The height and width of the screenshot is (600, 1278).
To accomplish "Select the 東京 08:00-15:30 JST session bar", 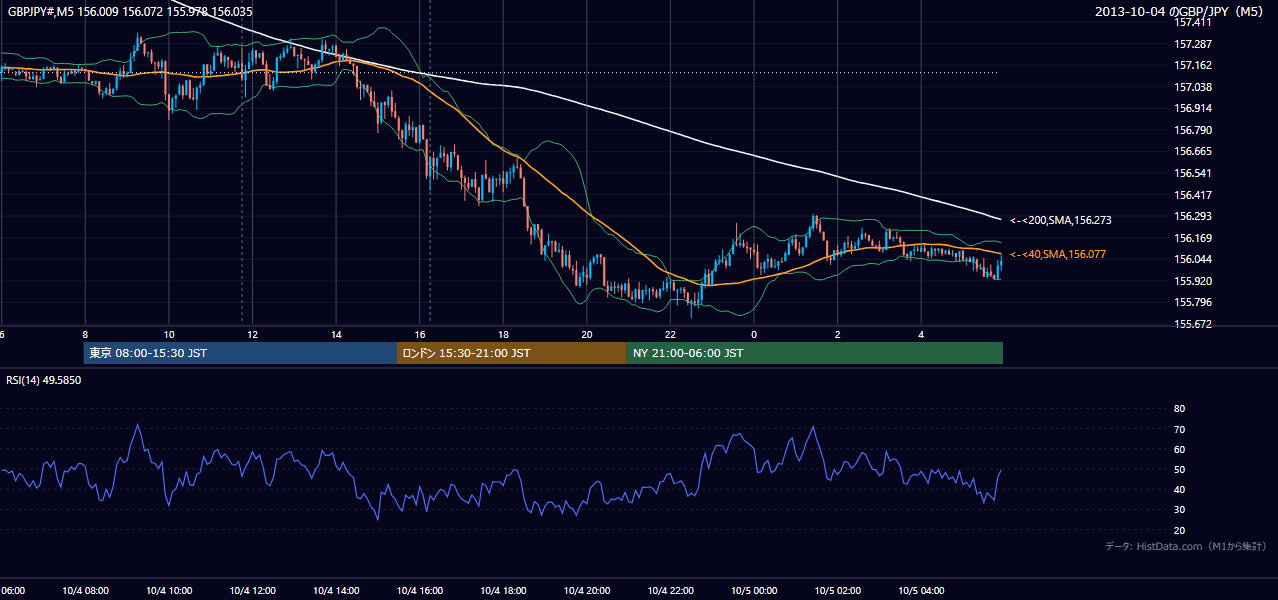I will [x=240, y=353].
